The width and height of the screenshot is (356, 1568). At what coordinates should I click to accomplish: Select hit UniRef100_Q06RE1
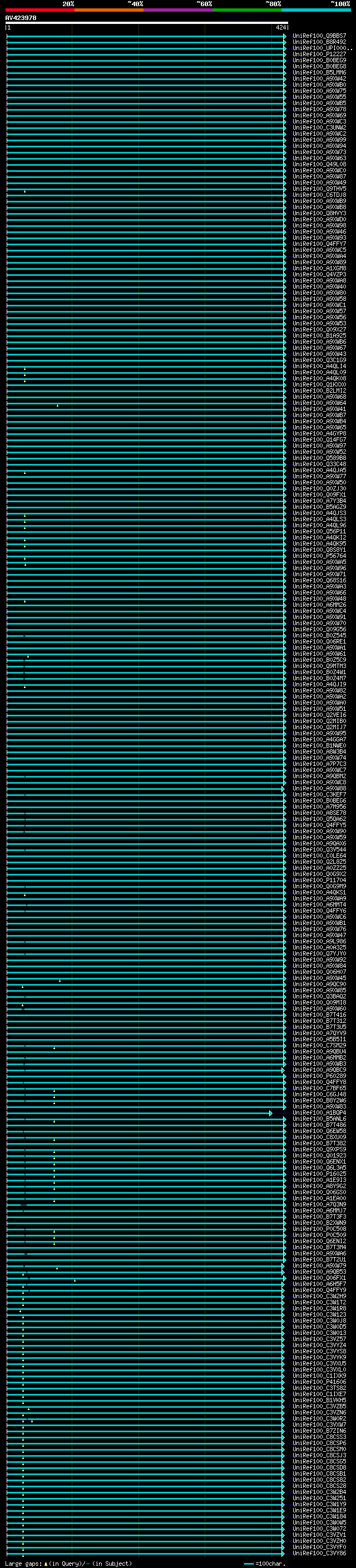319,641
